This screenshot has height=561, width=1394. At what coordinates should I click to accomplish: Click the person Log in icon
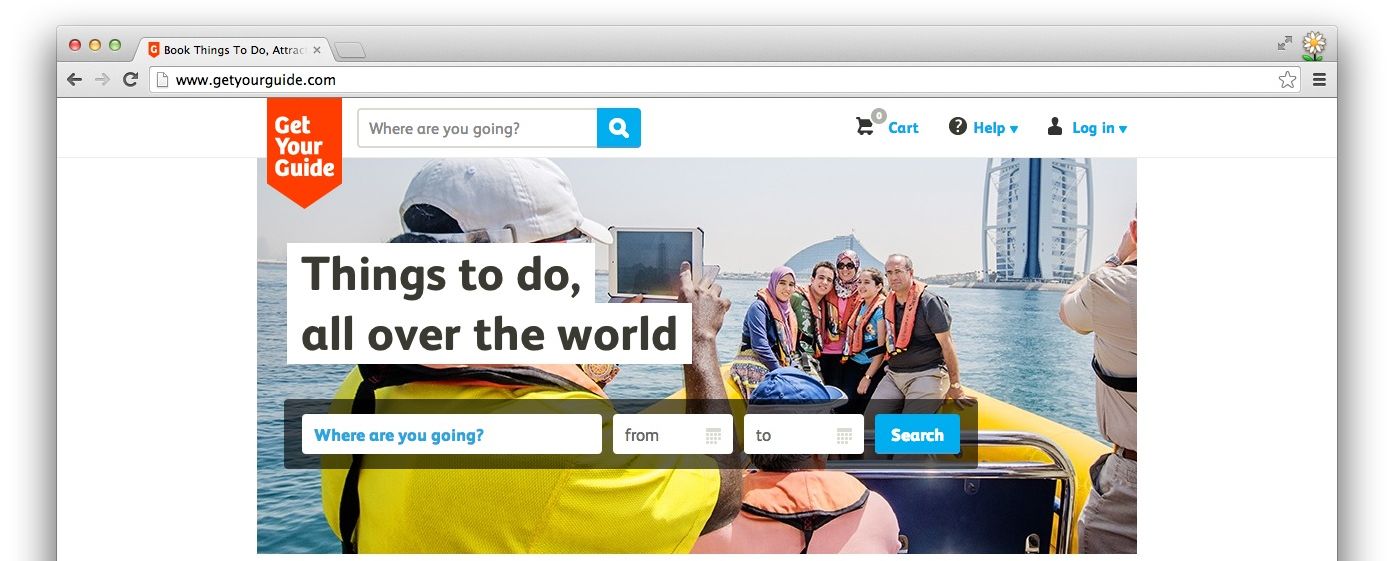1055,126
